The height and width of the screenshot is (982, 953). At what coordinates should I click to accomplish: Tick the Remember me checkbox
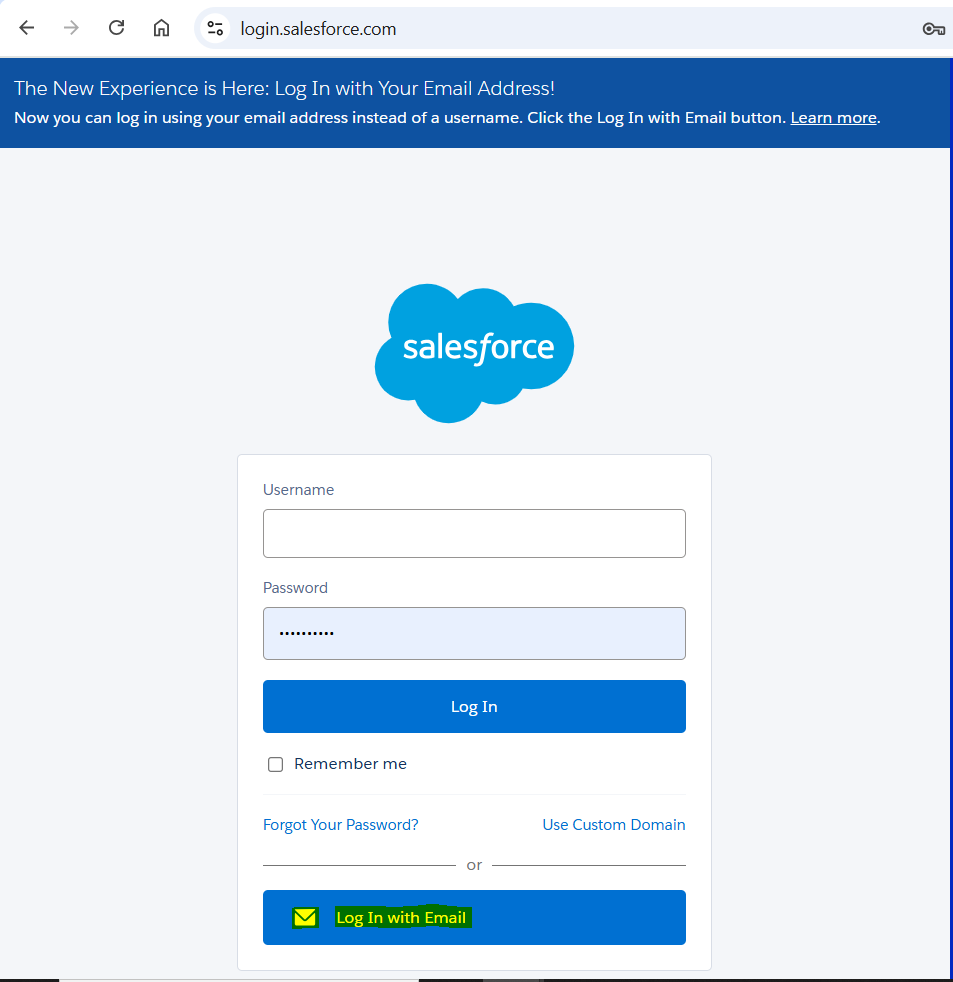click(x=276, y=764)
